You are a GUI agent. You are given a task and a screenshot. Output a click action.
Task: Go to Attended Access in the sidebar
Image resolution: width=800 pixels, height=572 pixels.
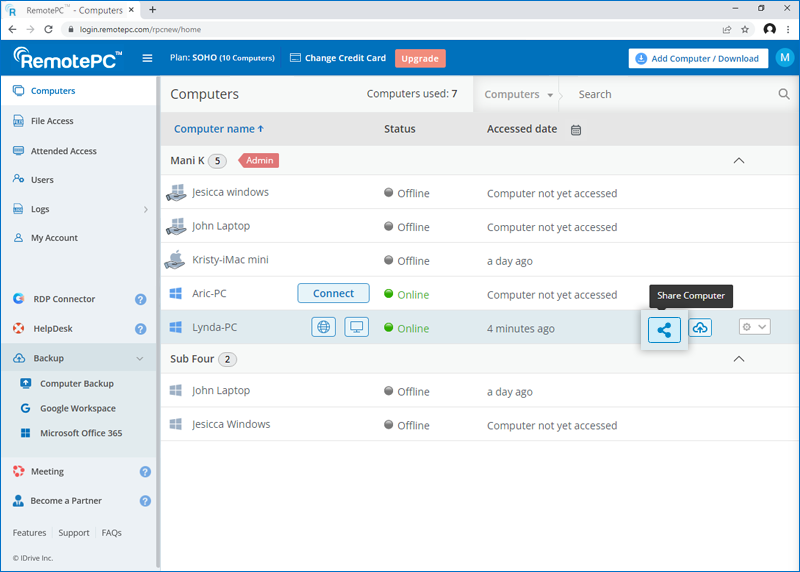(63, 151)
